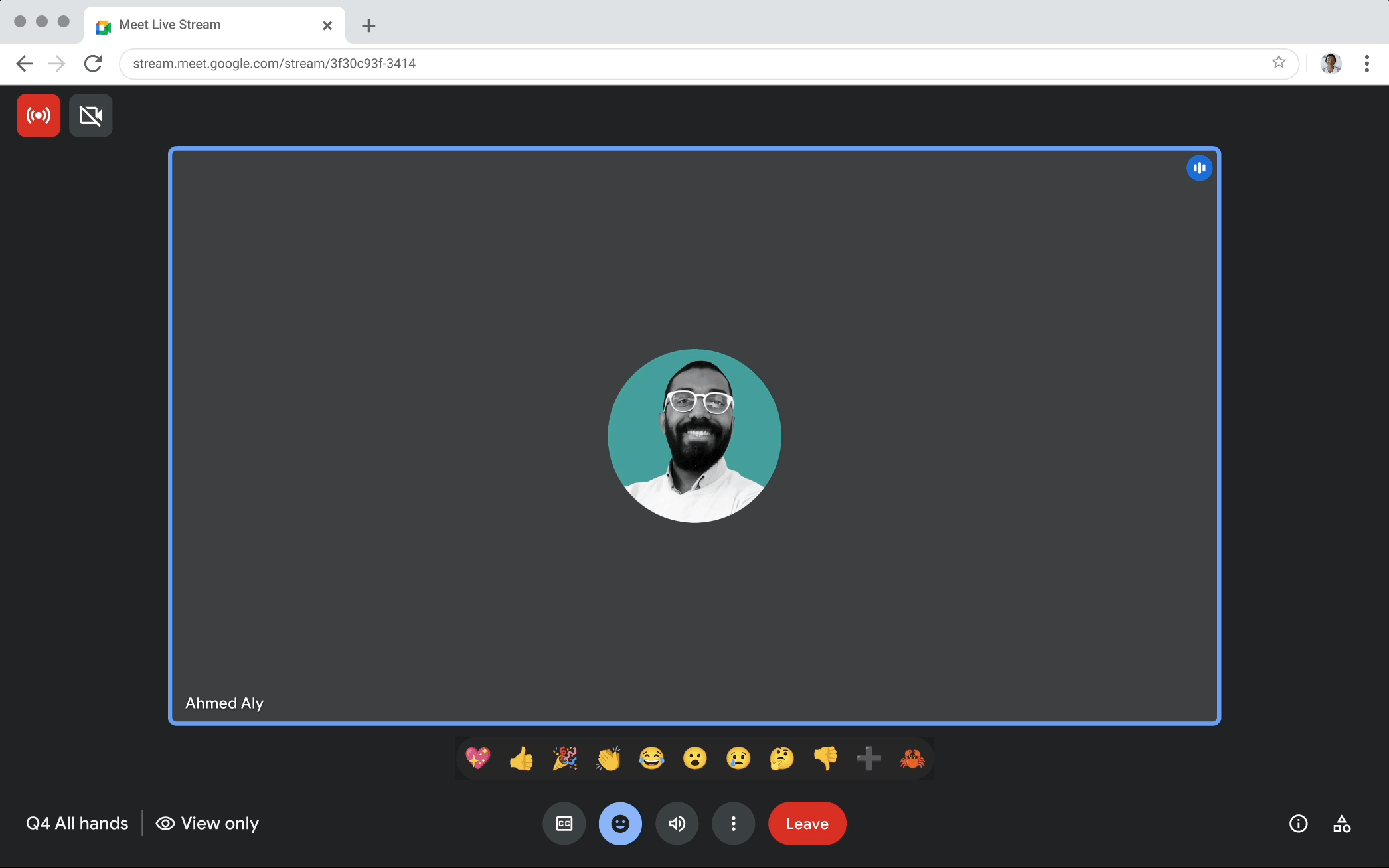Open meeting details info icon
The width and height of the screenshot is (1389, 868).
click(x=1299, y=824)
